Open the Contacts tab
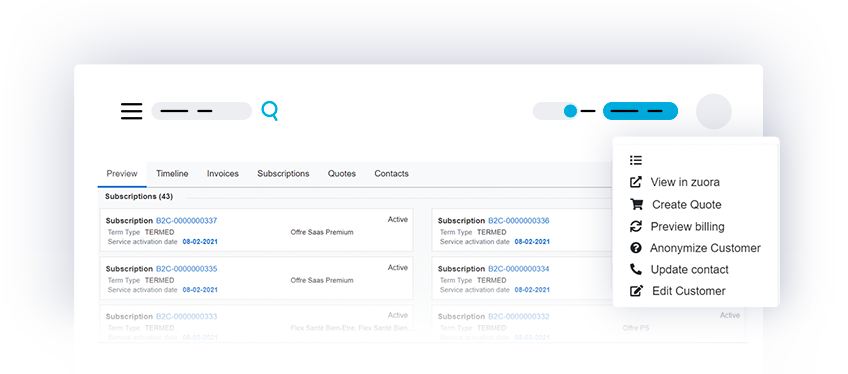 (392, 173)
